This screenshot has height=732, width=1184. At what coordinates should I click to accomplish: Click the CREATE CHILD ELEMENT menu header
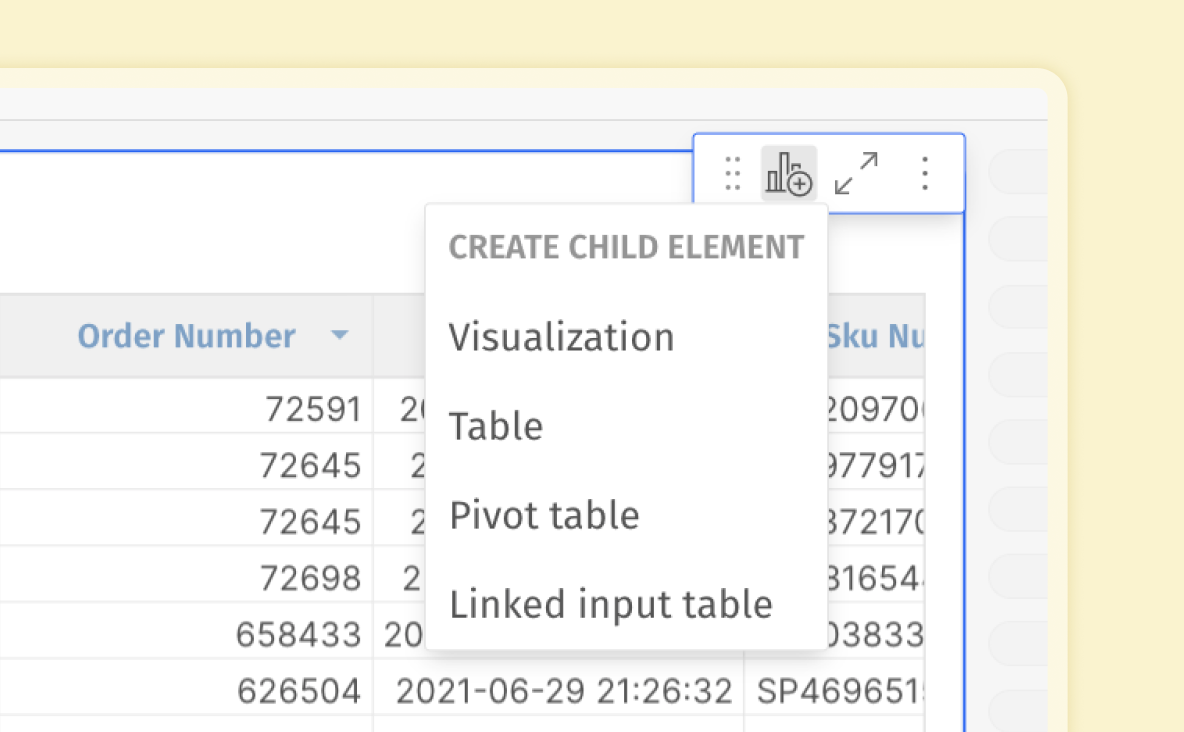click(626, 247)
